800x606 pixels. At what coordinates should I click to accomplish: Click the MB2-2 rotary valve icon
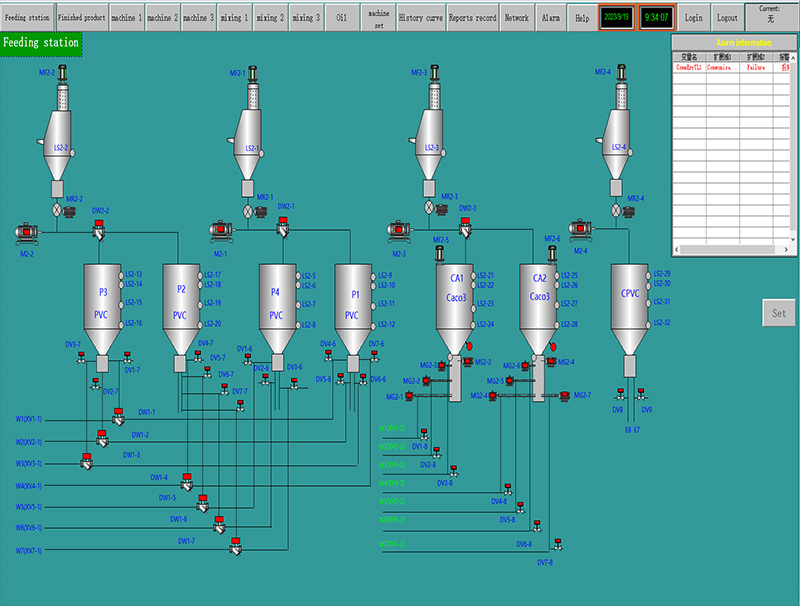click(x=56, y=210)
